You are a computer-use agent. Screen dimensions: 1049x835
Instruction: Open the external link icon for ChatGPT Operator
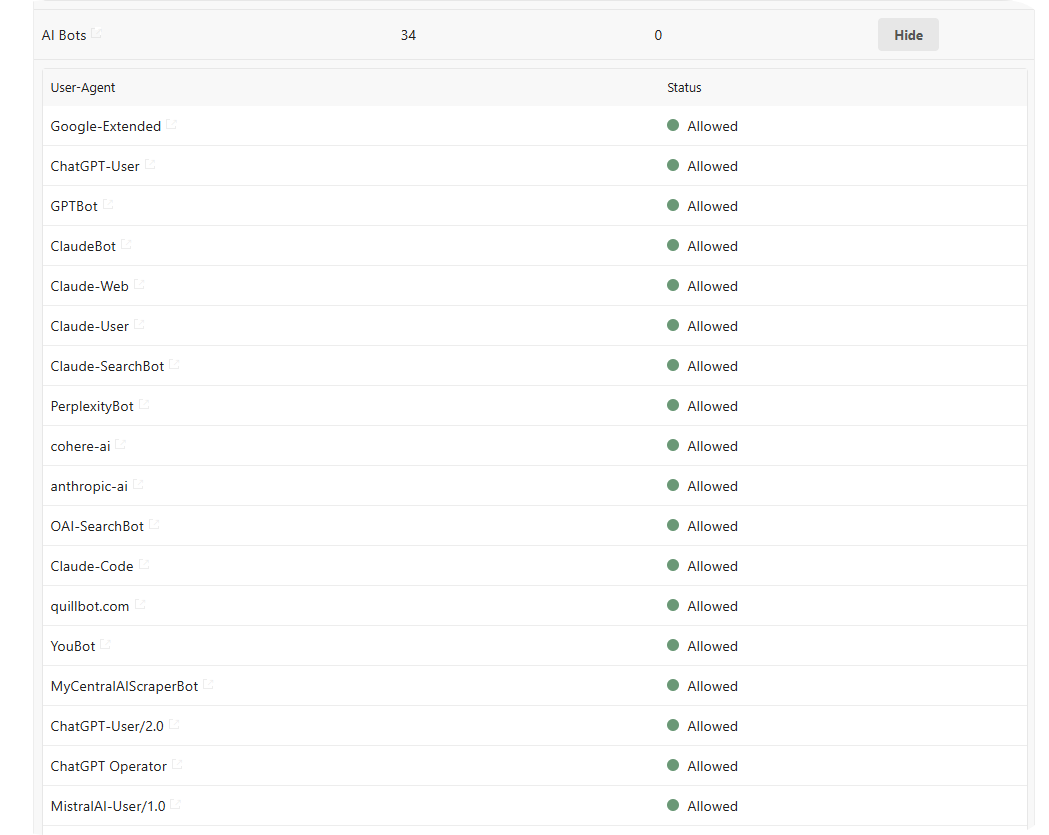tap(177, 765)
